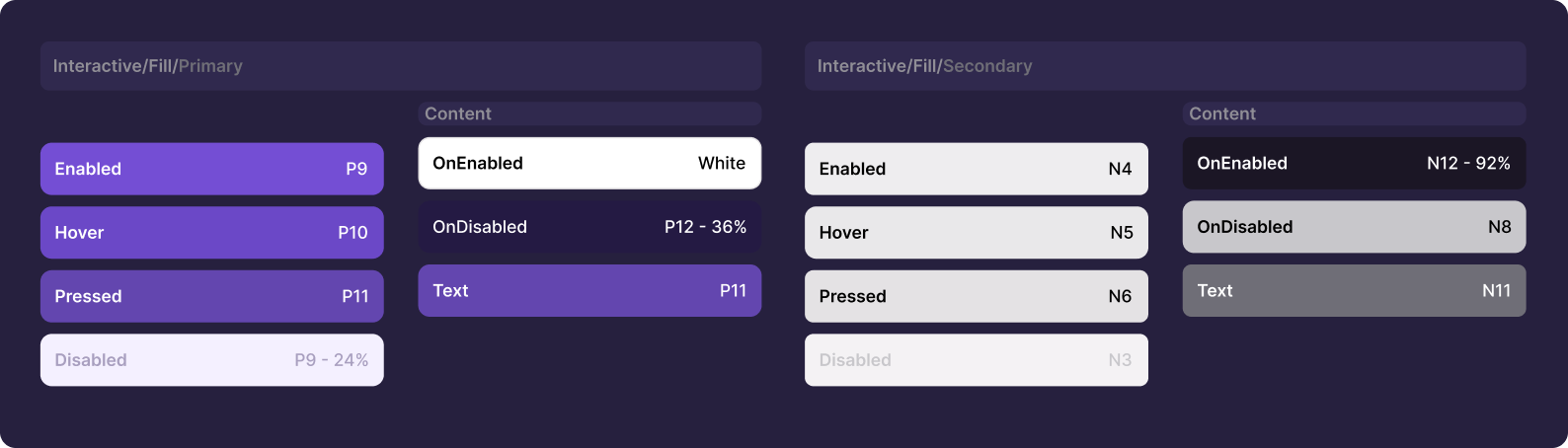The image size is (1568, 448).
Task: Click the N12 - 92% value text
Action: pyautogui.click(x=1468, y=163)
